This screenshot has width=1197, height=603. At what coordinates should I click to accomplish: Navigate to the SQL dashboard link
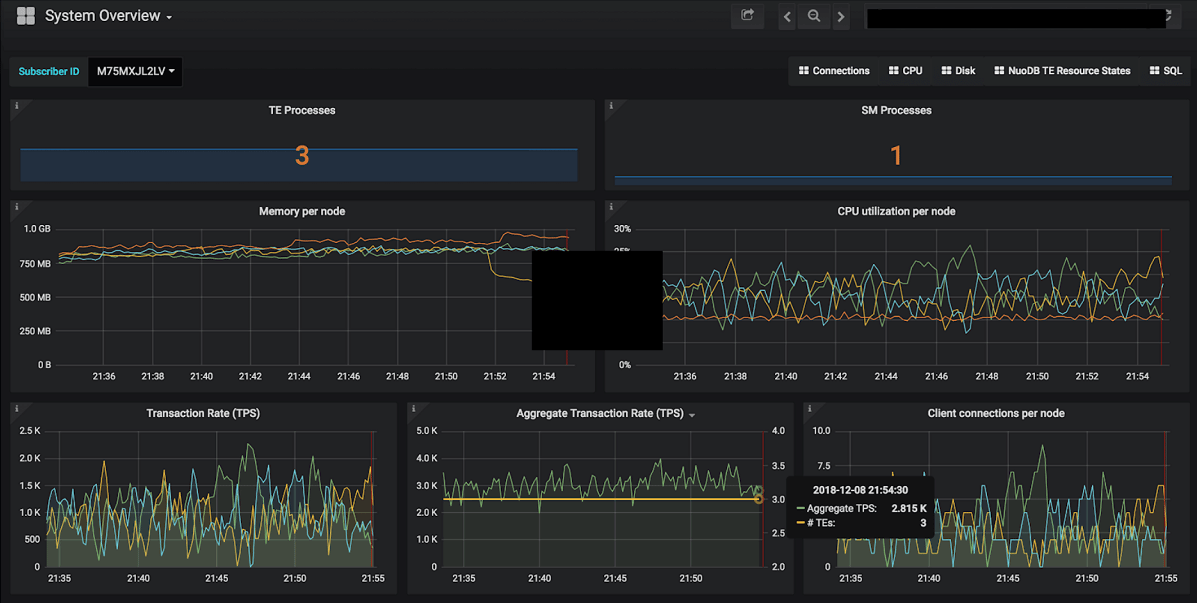point(1166,71)
